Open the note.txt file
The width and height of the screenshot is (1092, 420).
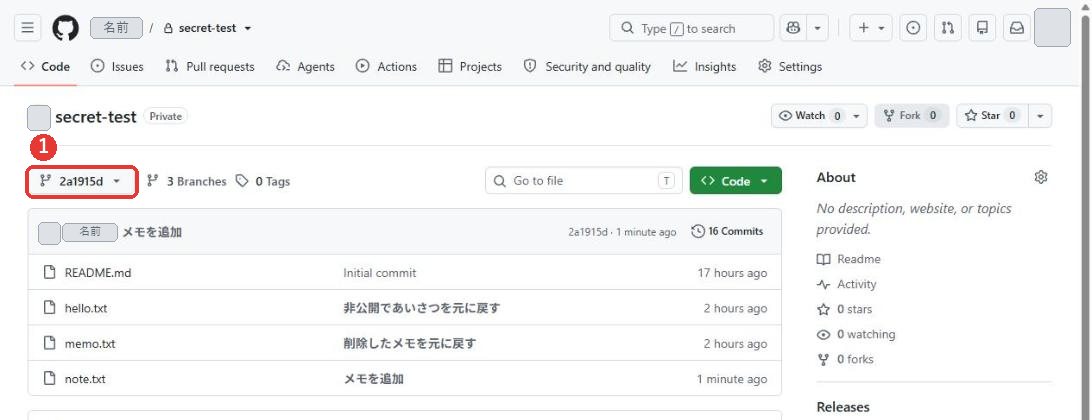pos(85,379)
